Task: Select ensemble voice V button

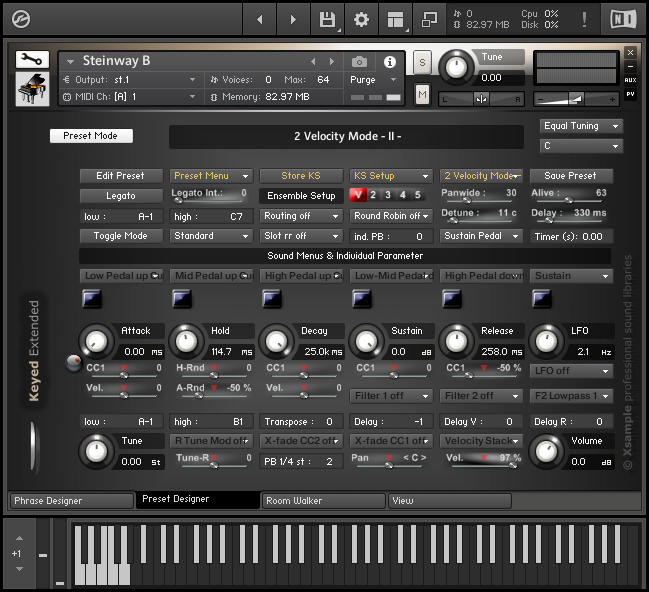Action: (x=358, y=195)
